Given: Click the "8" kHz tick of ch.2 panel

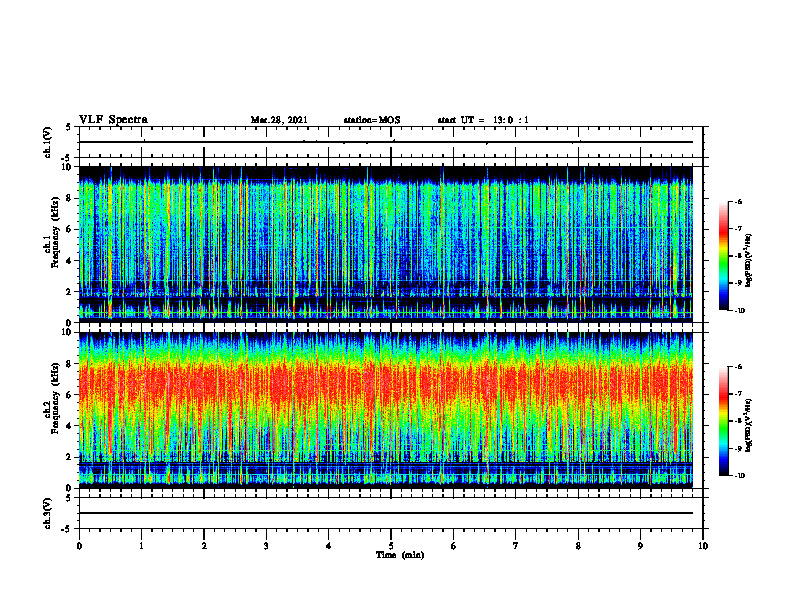Looking at the screenshot, I should click(70, 364).
